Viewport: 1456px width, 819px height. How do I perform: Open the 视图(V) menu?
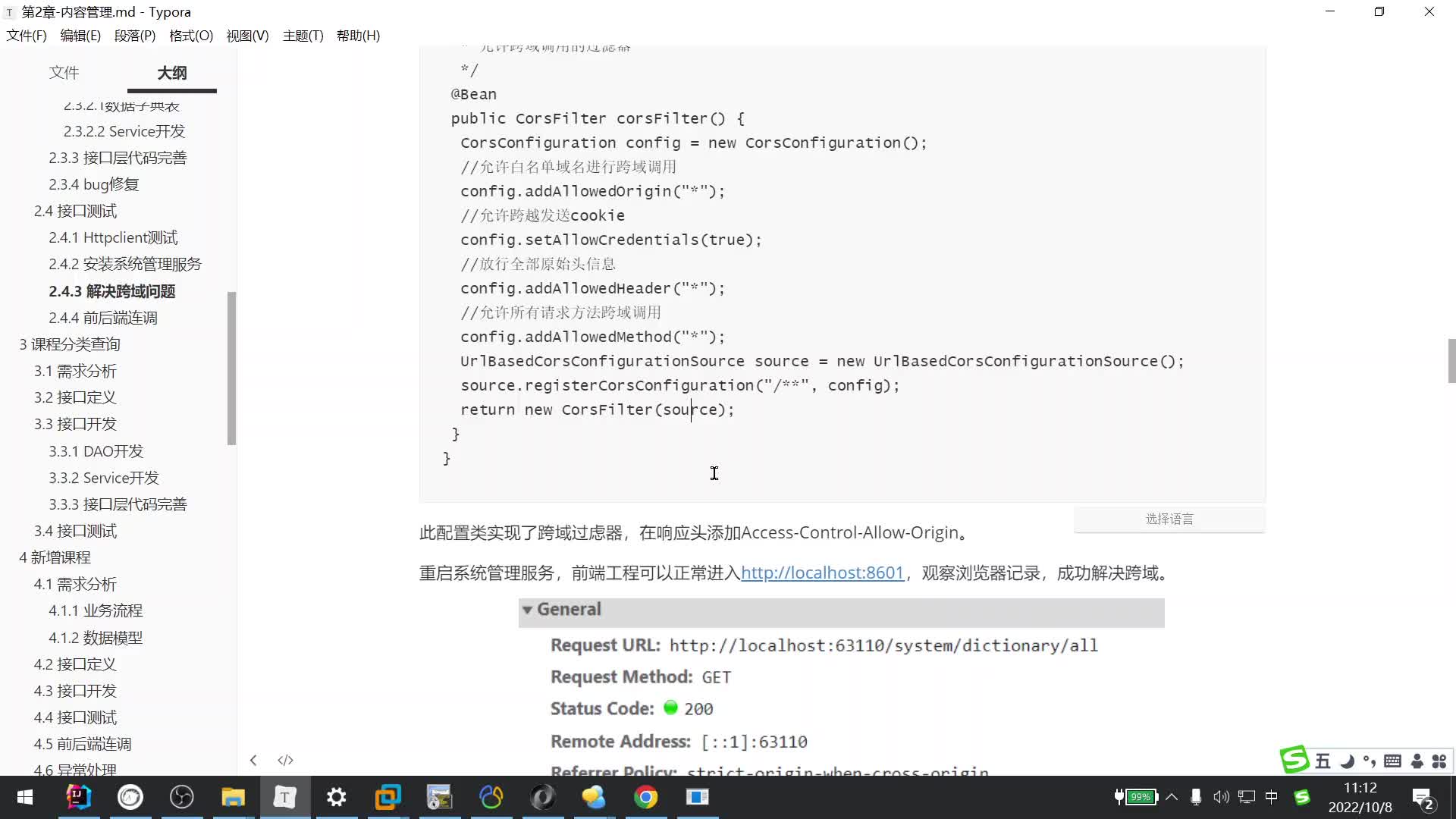coord(247,36)
